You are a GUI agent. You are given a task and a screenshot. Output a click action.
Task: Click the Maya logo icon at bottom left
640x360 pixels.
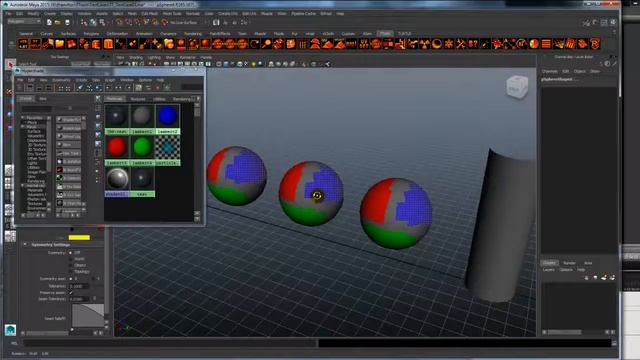[x=11, y=330]
